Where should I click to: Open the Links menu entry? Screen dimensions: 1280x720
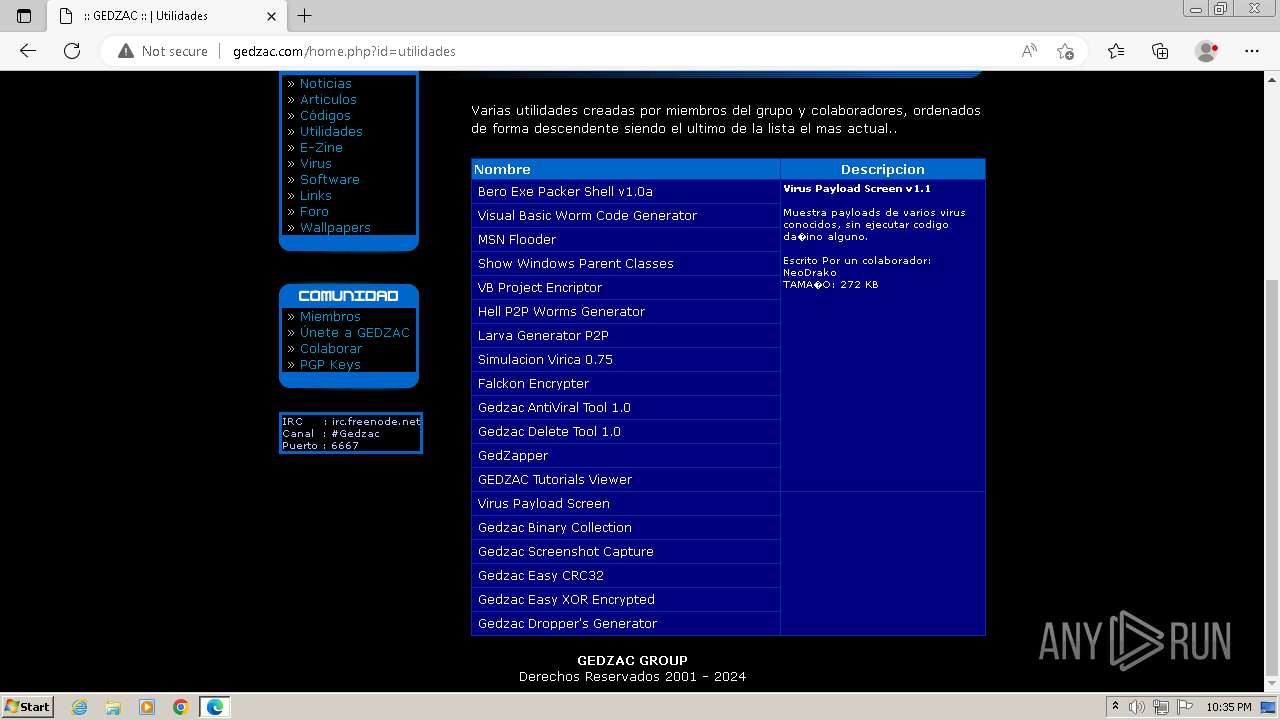315,195
